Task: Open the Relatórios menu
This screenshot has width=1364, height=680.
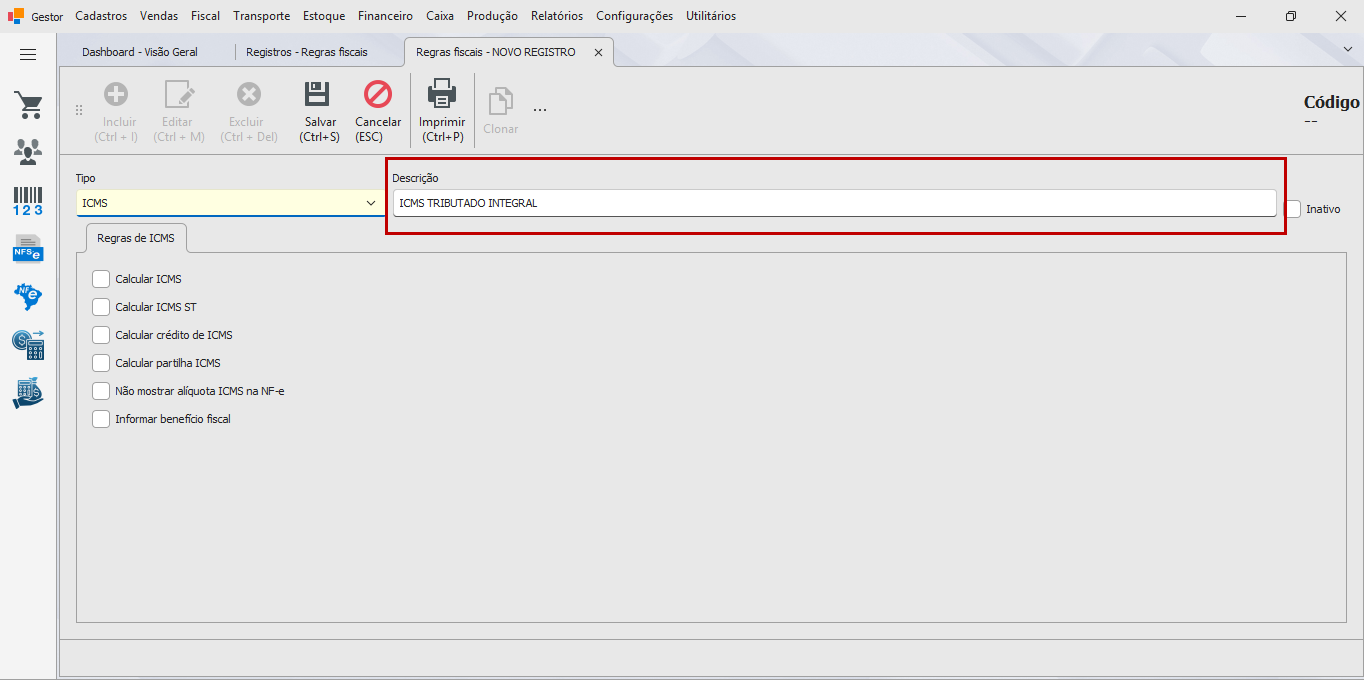Action: coord(557,16)
